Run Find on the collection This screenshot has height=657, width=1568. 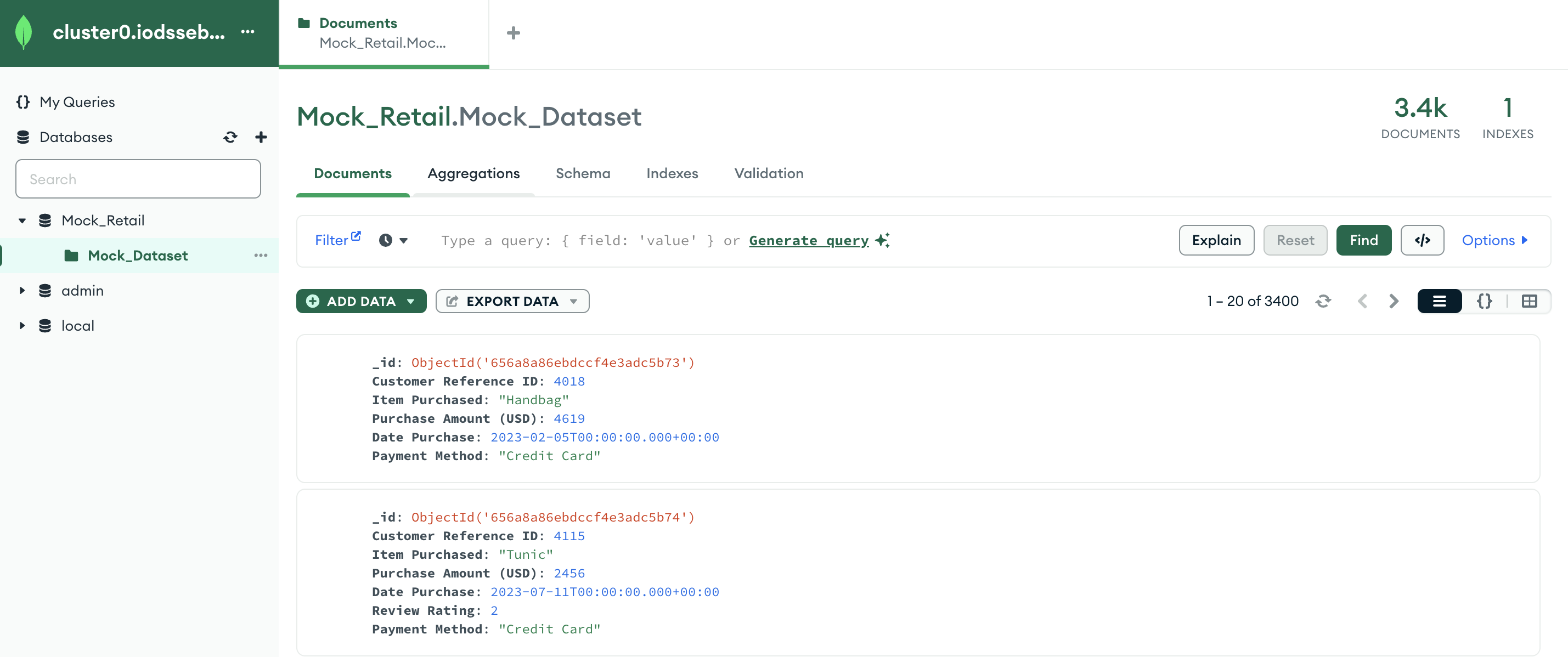[x=1363, y=240]
